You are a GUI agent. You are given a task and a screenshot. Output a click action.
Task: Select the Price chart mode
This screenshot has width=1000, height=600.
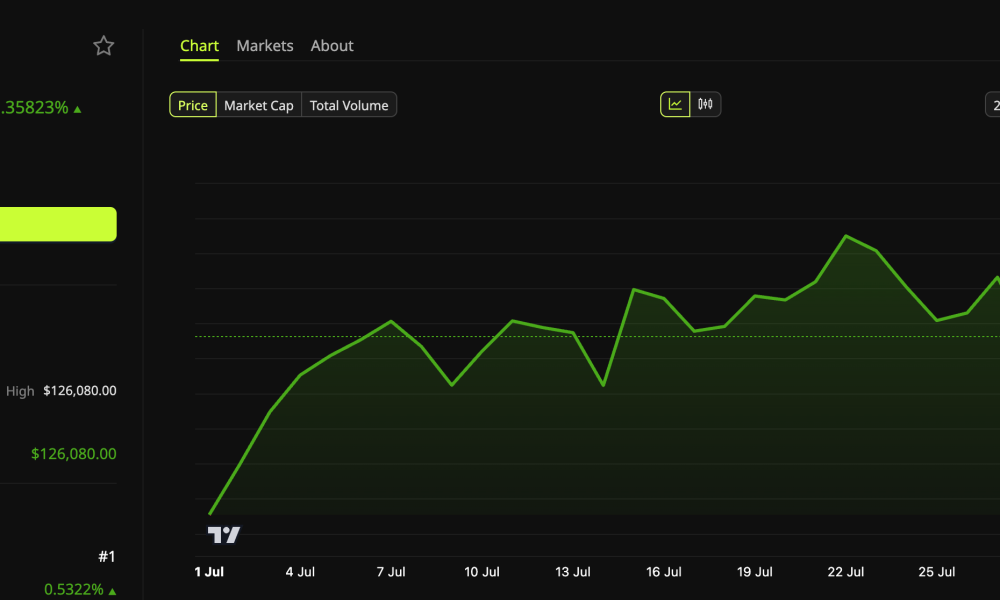pos(193,105)
